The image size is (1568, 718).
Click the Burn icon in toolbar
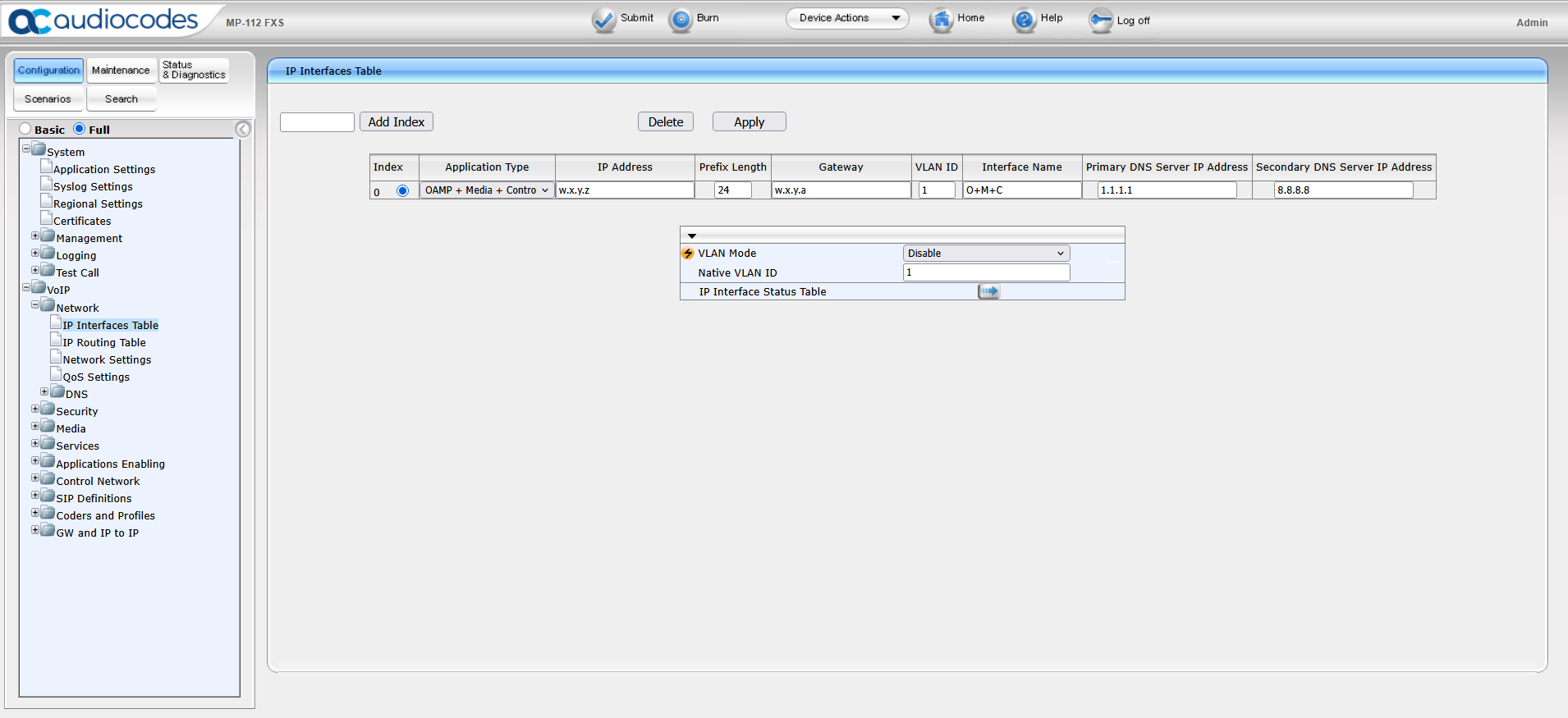[681, 20]
